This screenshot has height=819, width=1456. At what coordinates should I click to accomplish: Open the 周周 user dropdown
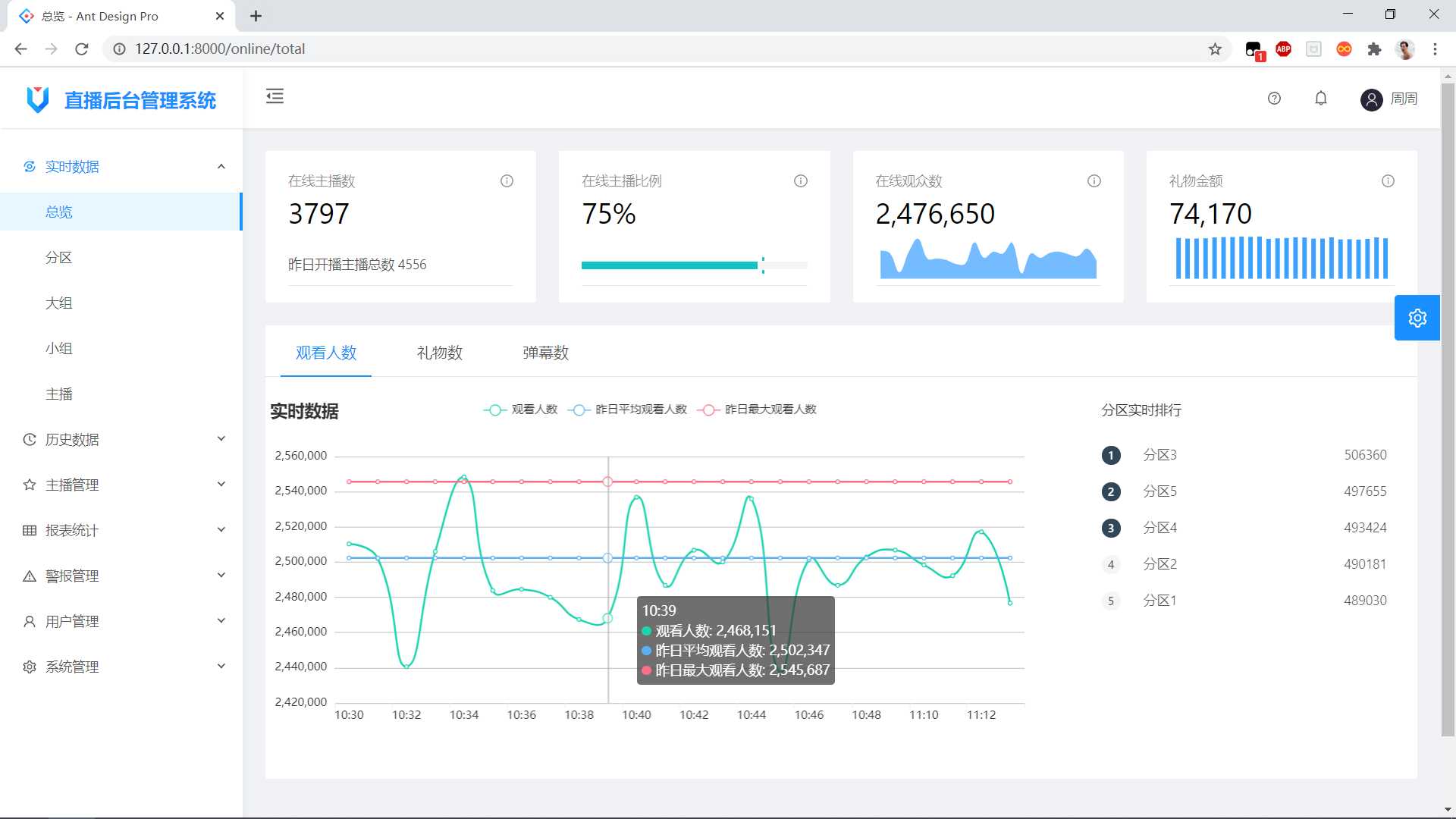(1389, 99)
